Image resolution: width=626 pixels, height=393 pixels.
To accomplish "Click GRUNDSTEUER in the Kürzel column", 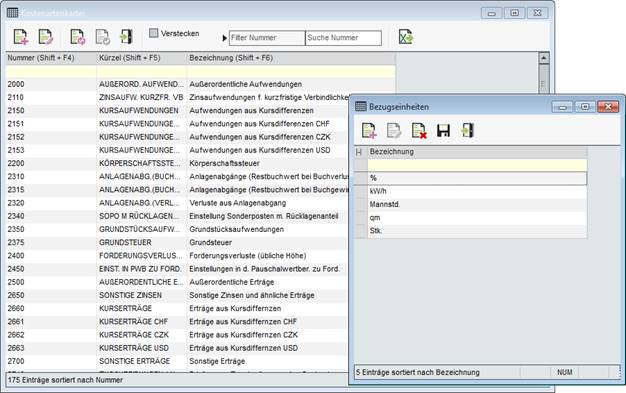I will click(125, 242).
